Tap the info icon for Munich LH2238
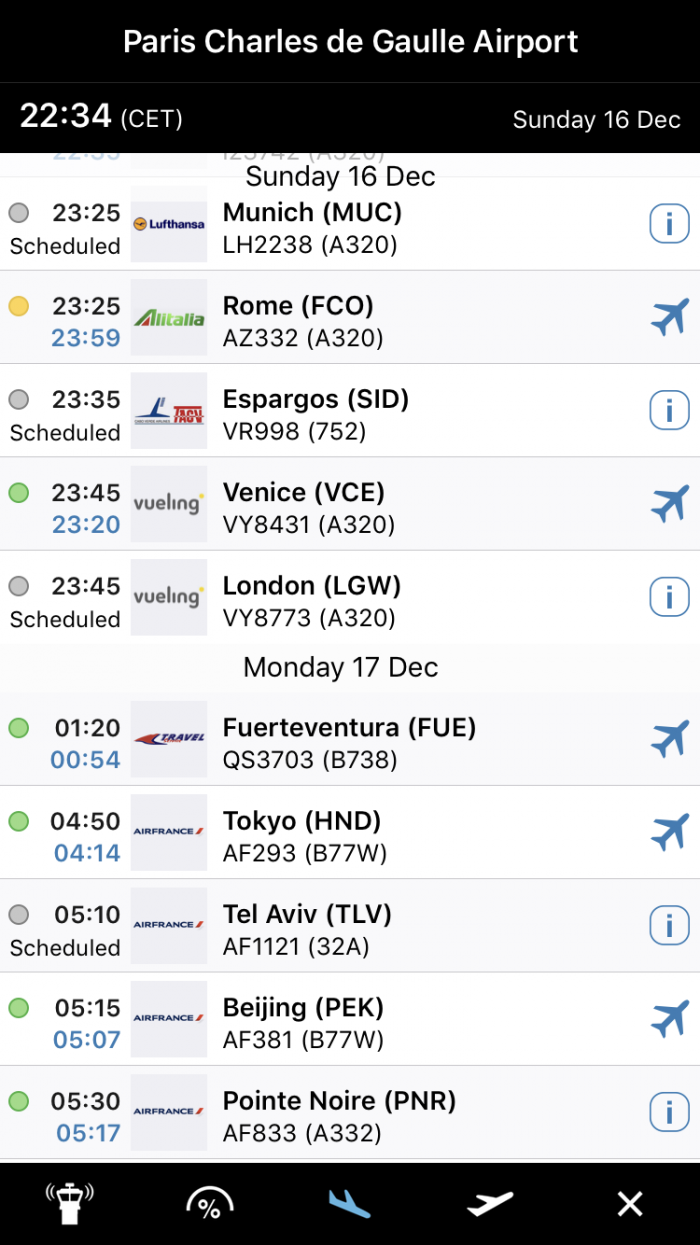The image size is (700, 1245). [x=669, y=224]
